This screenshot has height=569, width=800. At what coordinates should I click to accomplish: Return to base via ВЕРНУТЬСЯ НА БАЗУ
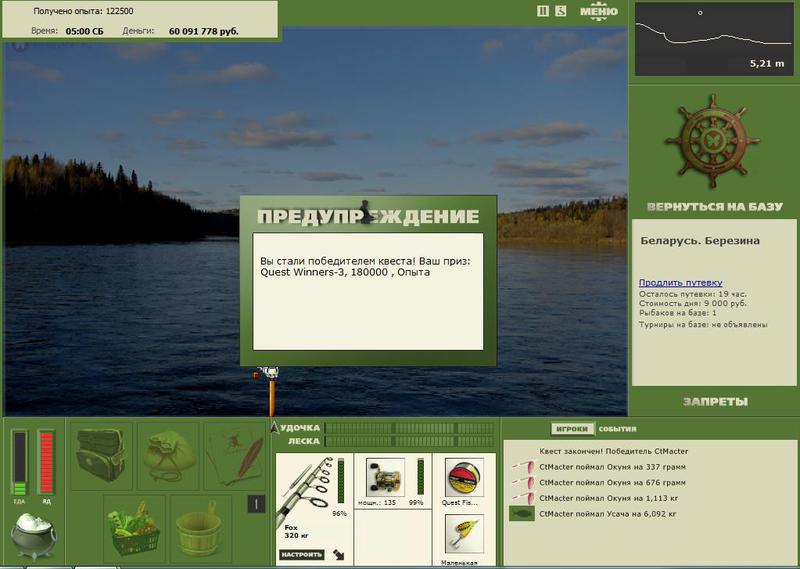pos(714,207)
